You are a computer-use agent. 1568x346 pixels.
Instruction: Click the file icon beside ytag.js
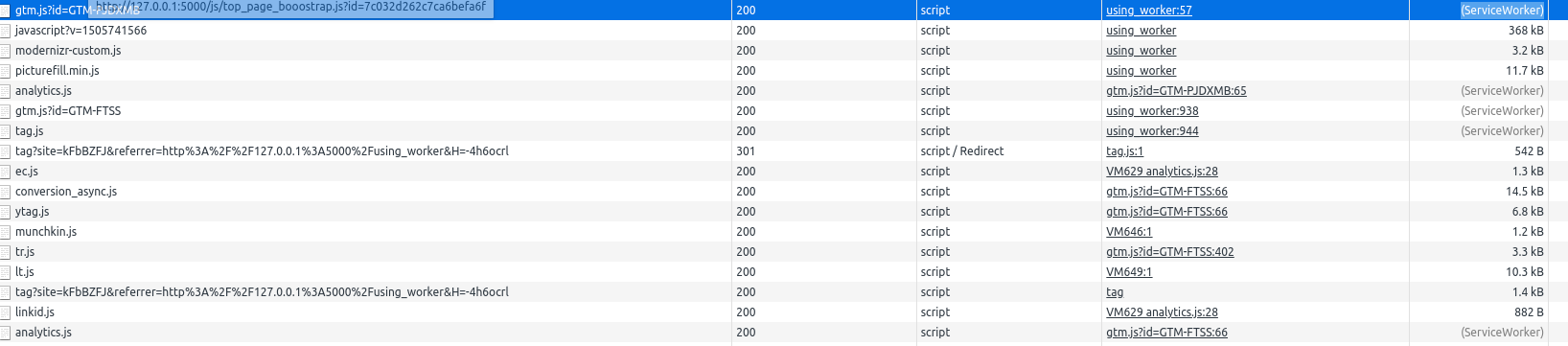[5, 212]
